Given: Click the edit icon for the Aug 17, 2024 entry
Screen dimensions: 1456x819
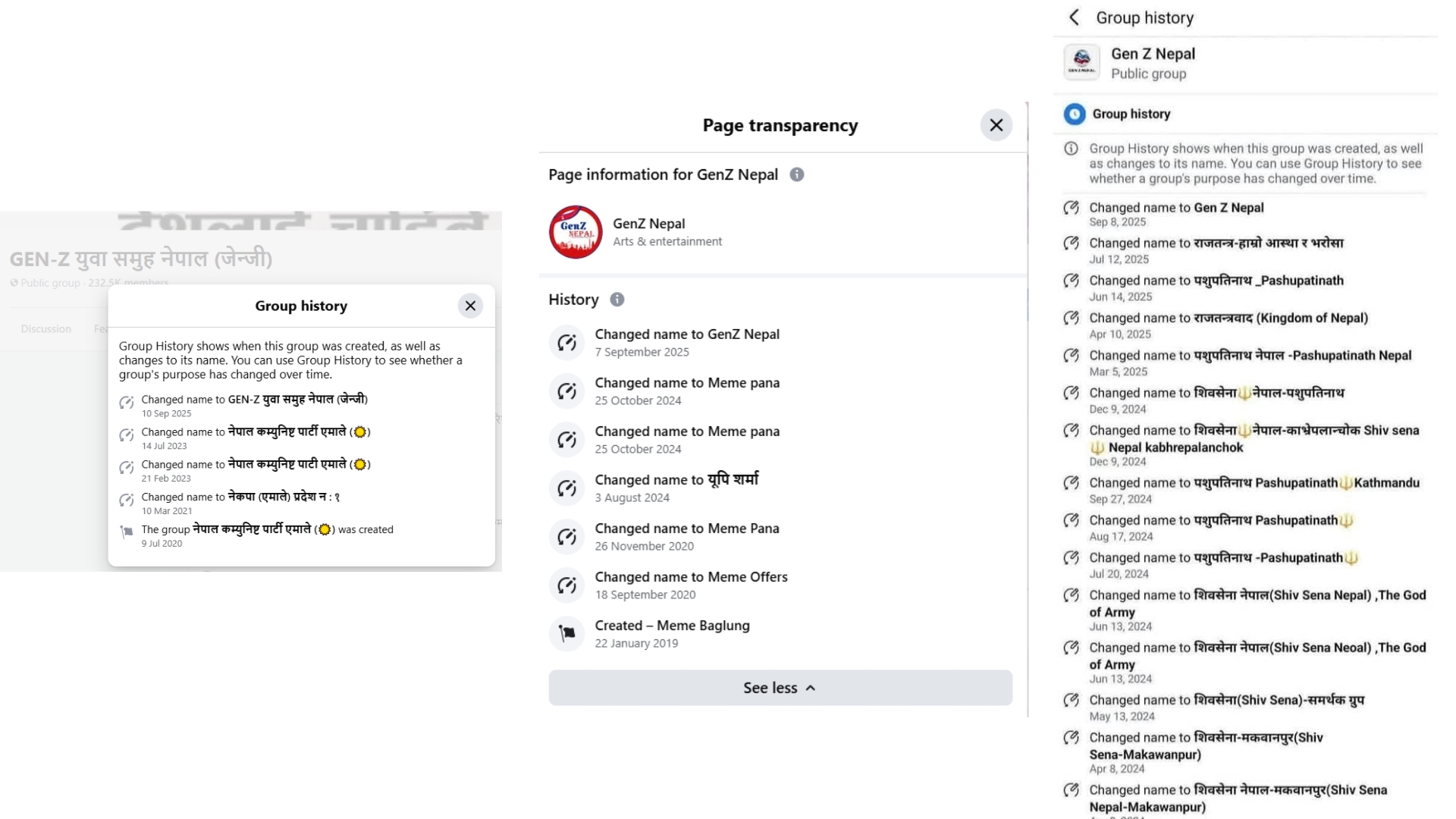Looking at the screenshot, I should [x=1071, y=520].
